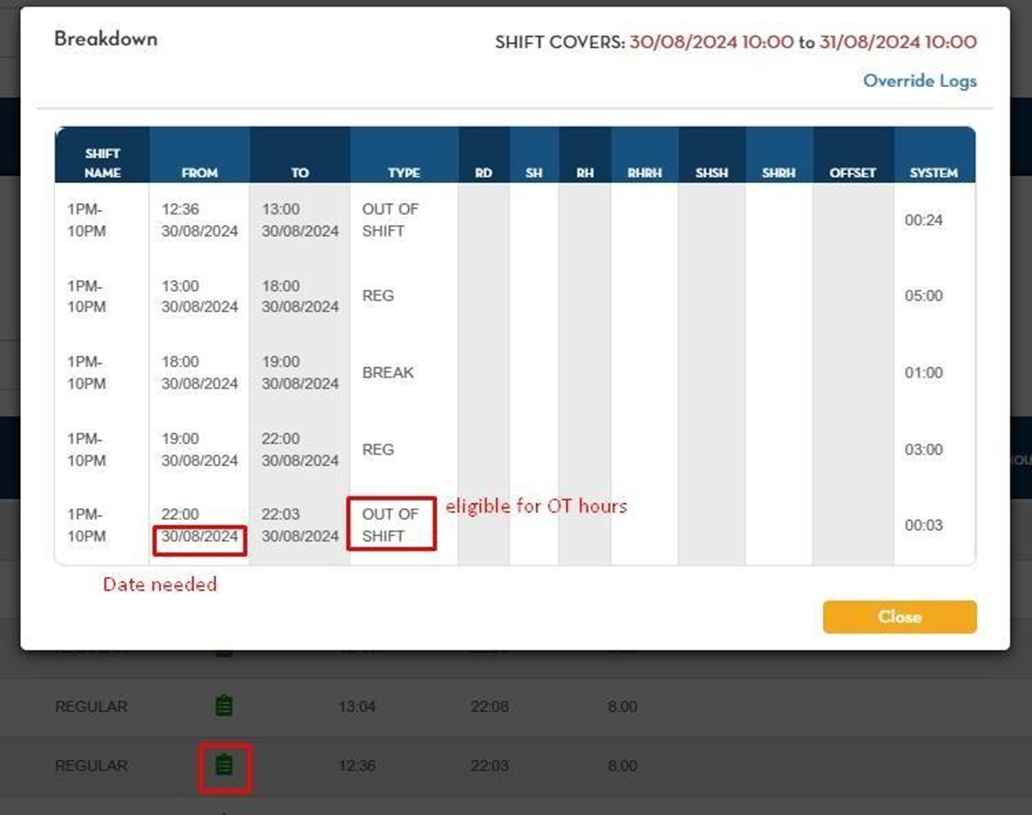Select TO cell showing 22:03 30/08/2024
Screen dimensions: 1032x815
point(300,525)
